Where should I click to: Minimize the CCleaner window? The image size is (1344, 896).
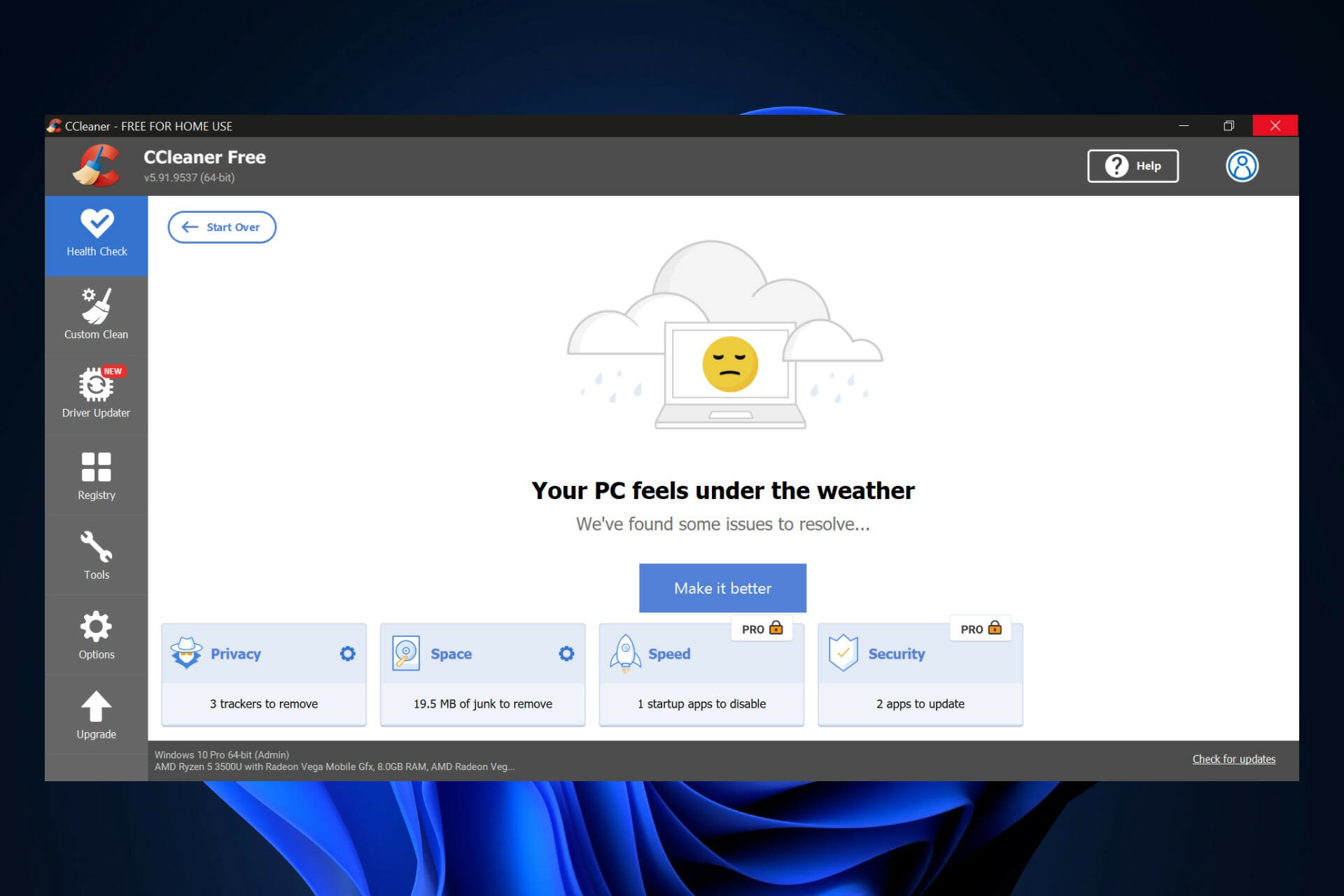(x=1184, y=126)
